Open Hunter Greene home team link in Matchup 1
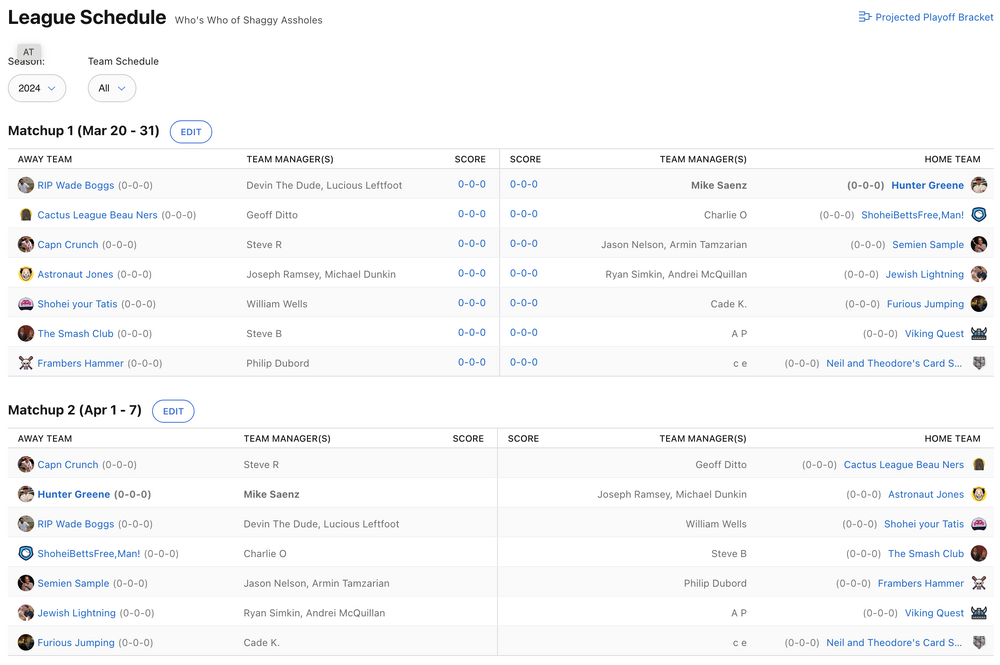 point(927,185)
